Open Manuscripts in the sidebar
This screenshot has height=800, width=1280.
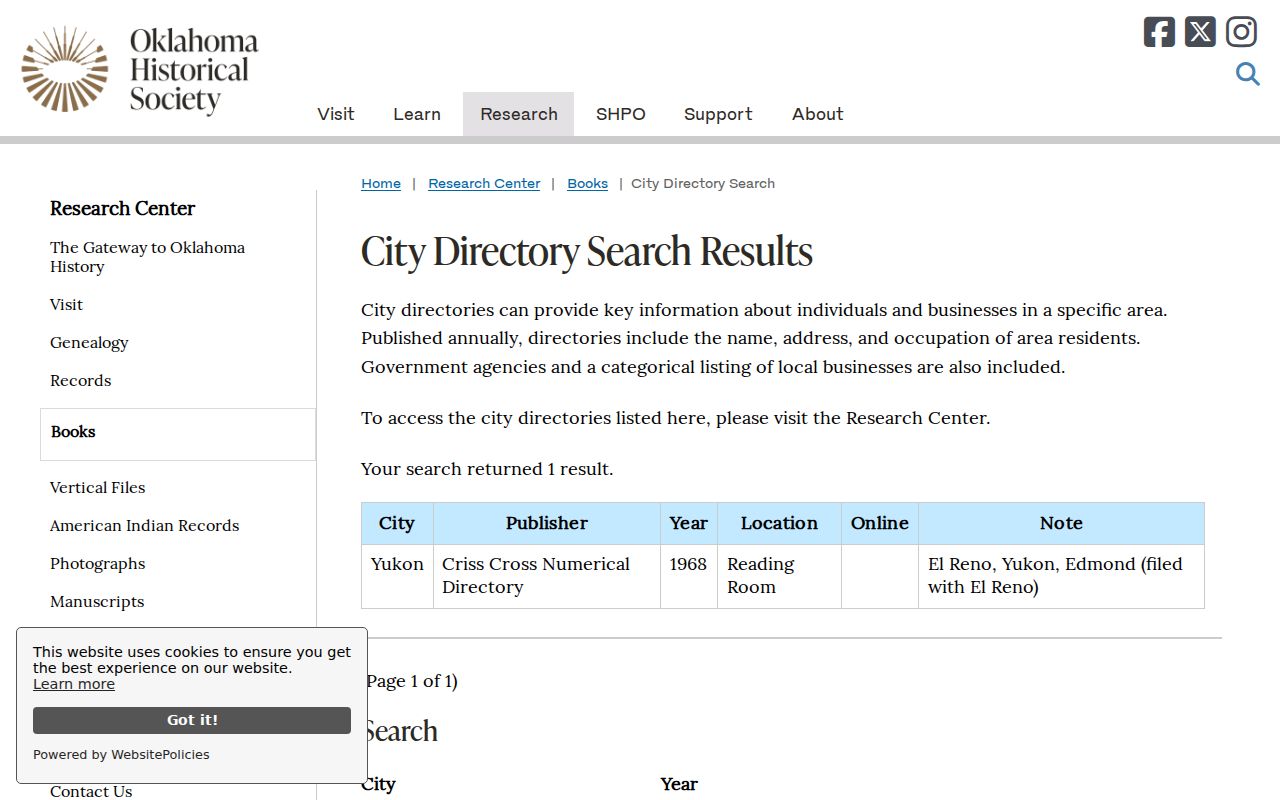pyautogui.click(x=97, y=601)
